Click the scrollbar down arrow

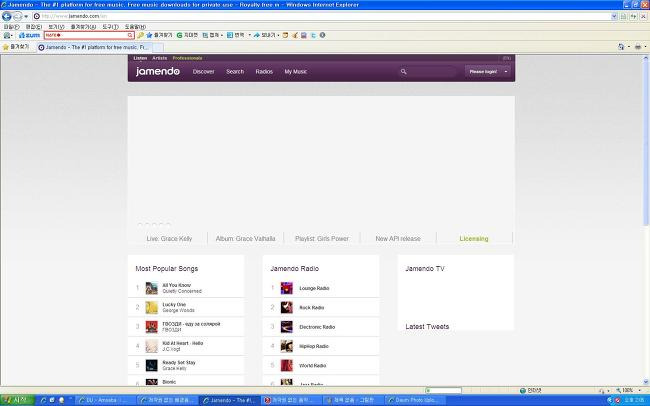click(646, 382)
